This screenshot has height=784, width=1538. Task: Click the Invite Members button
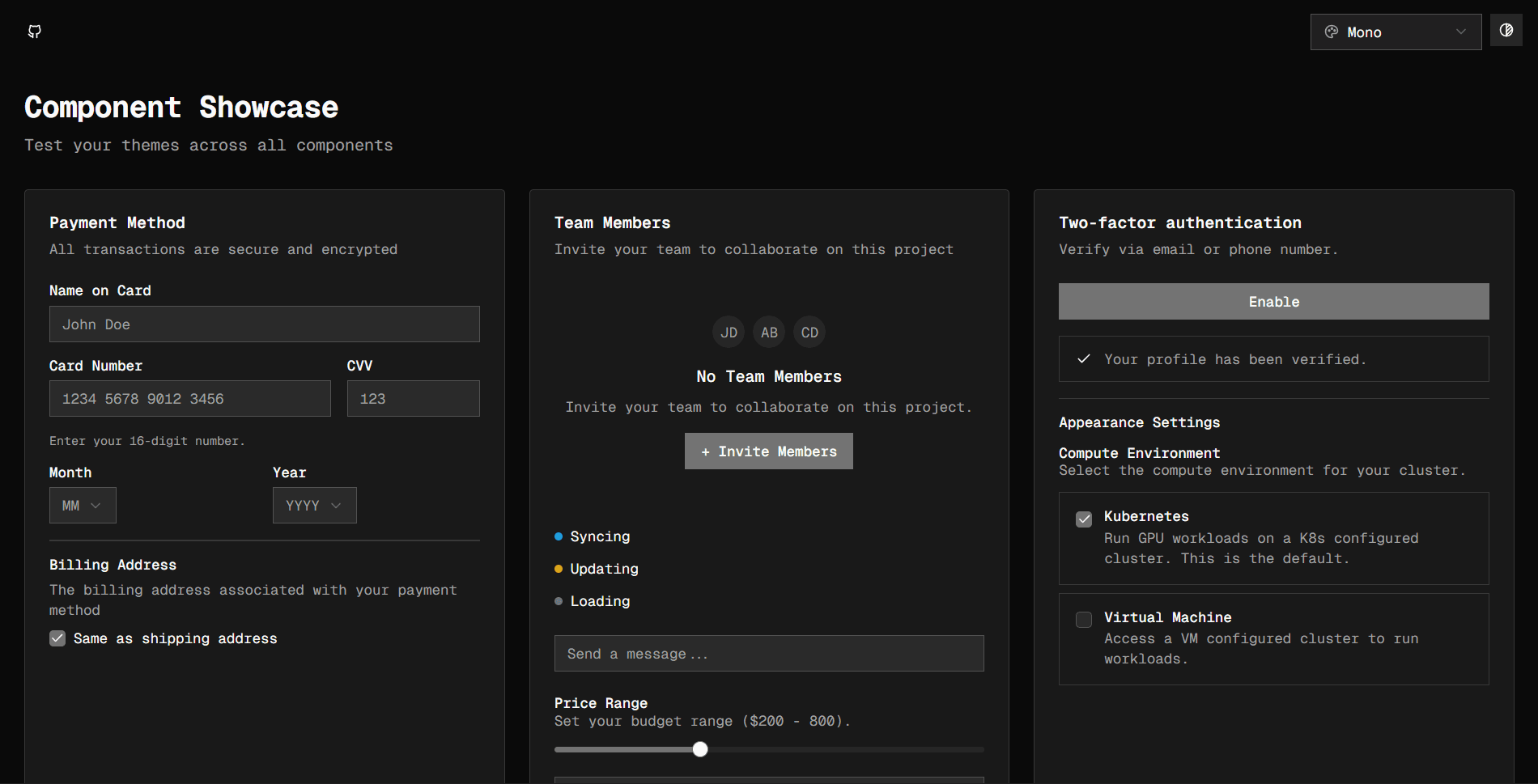click(768, 451)
